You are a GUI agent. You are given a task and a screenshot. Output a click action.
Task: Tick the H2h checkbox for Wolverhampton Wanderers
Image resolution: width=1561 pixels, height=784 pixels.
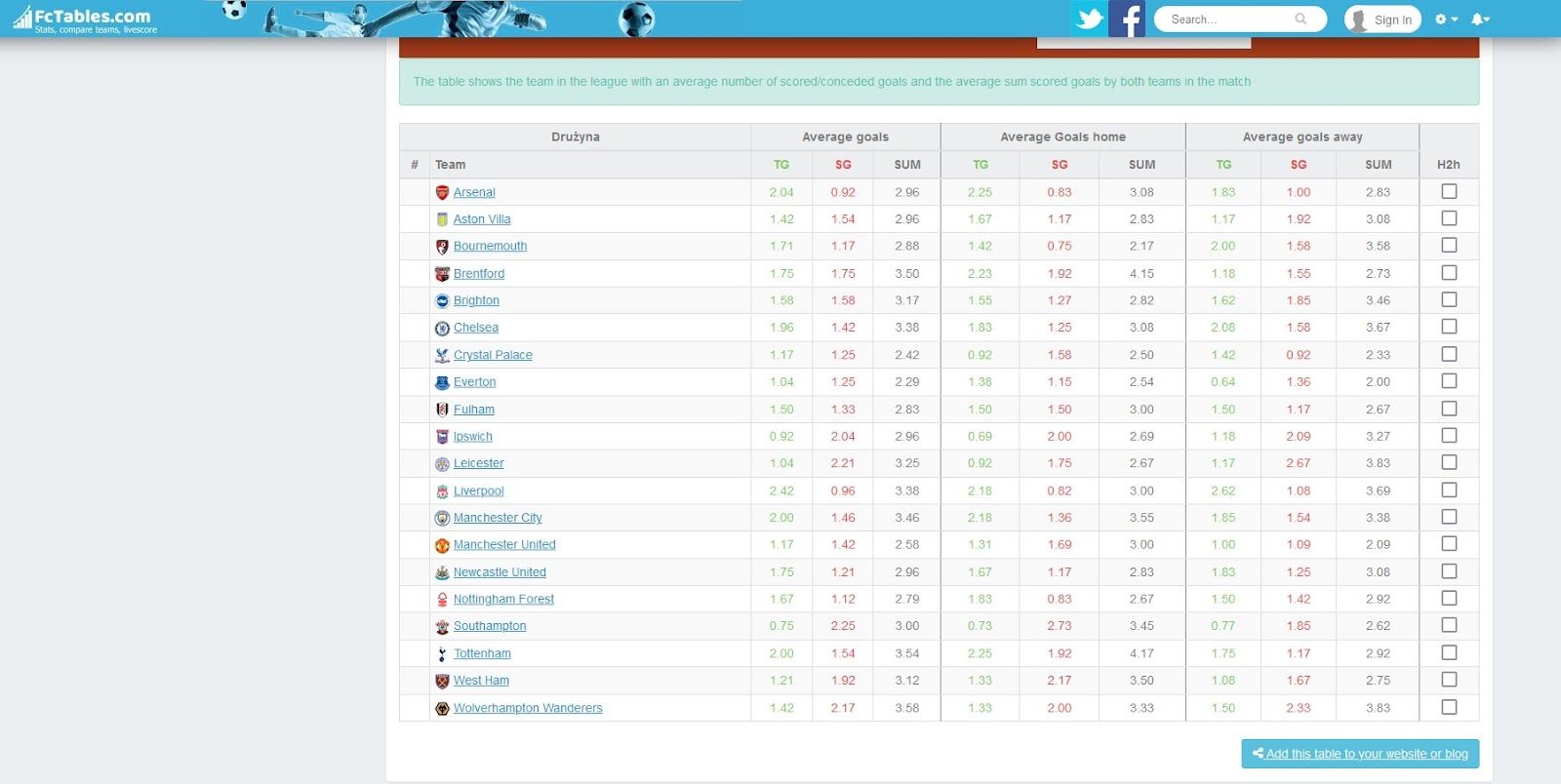[x=1449, y=707]
